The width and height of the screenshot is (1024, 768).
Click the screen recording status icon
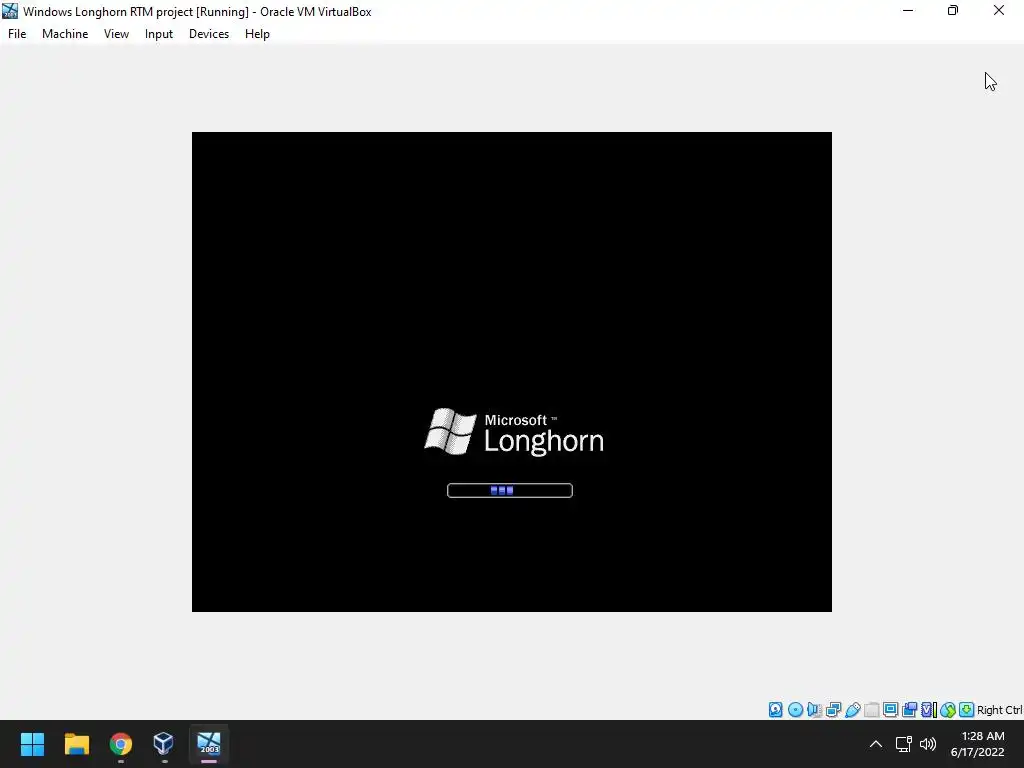coord(909,710)
